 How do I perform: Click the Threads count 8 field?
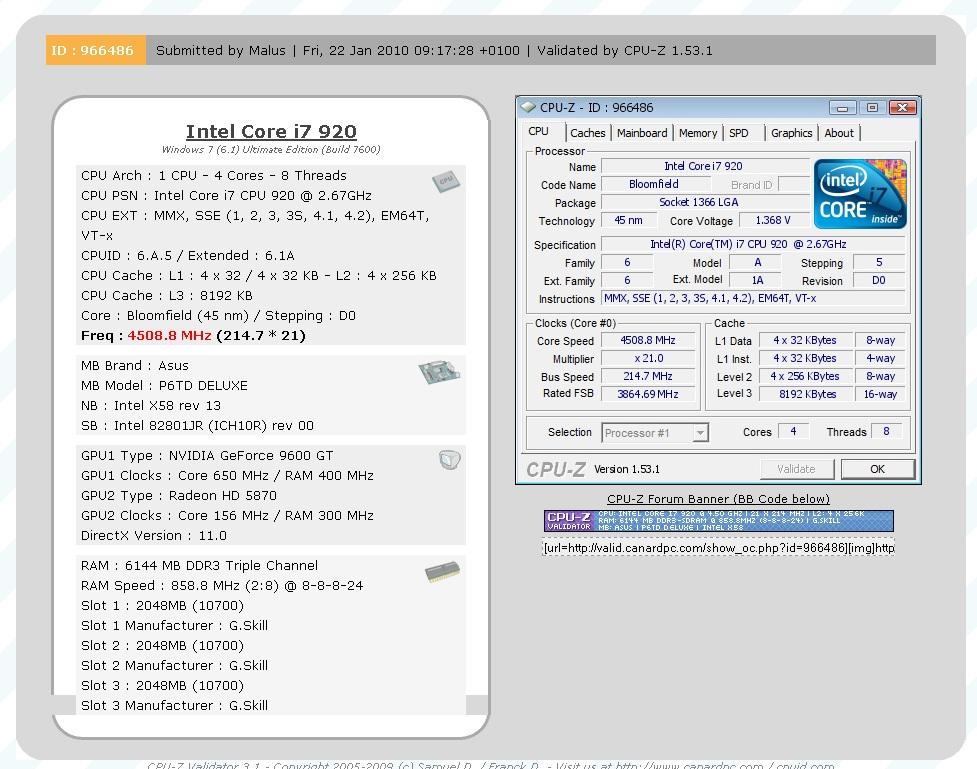coord(887,431)
